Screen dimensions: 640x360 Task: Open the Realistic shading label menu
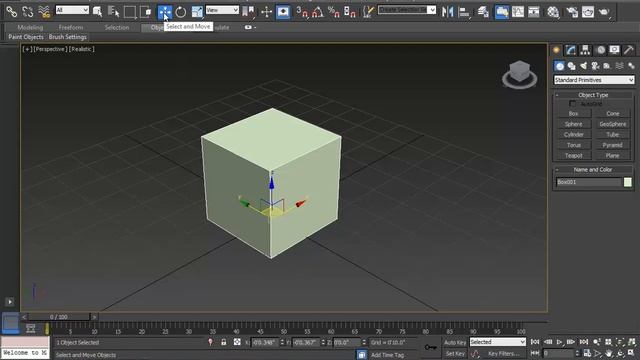[x=82, y=49]
